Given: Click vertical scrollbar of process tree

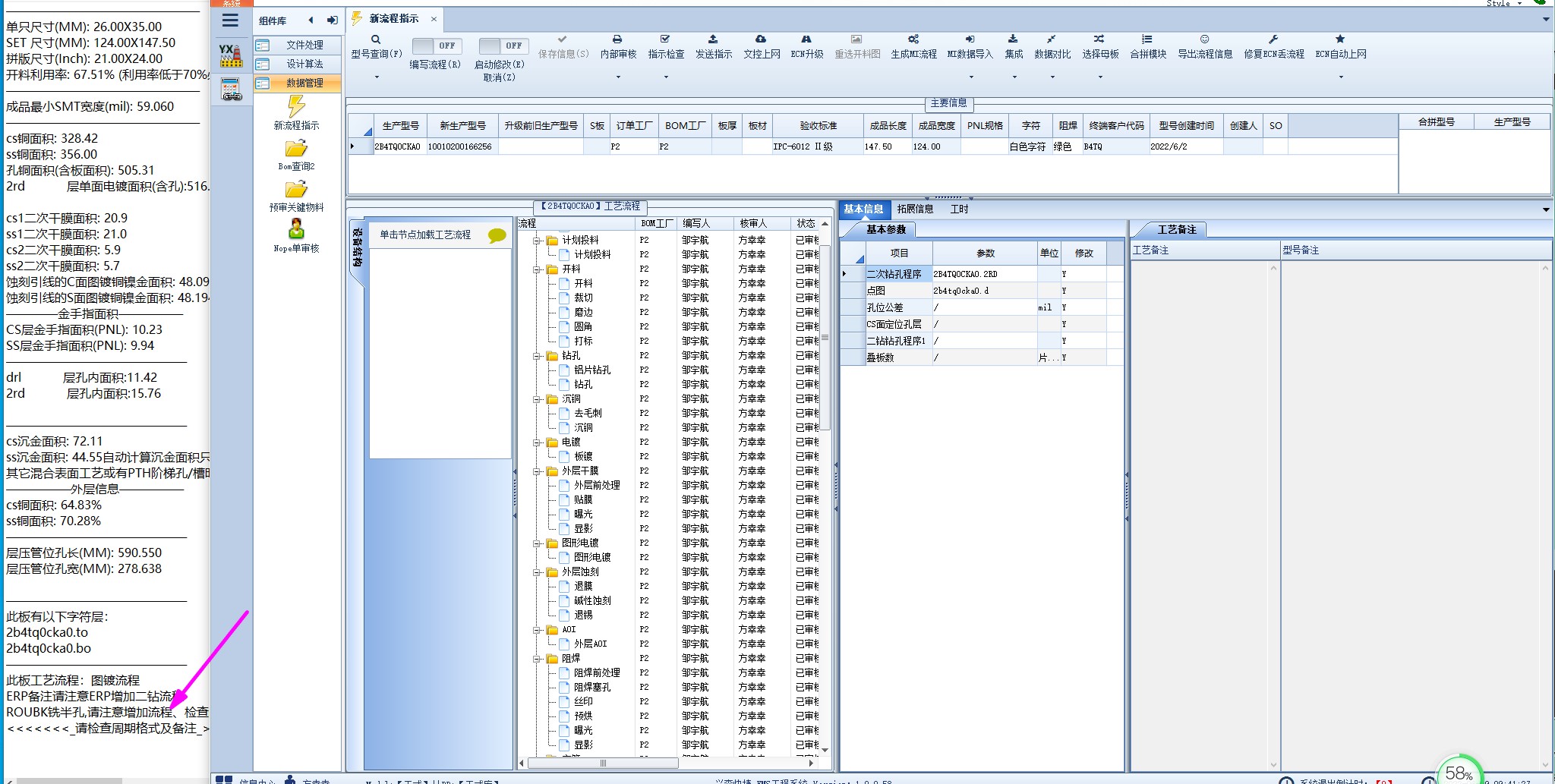Looking at the screenshot, I should [x=825, y=338].
